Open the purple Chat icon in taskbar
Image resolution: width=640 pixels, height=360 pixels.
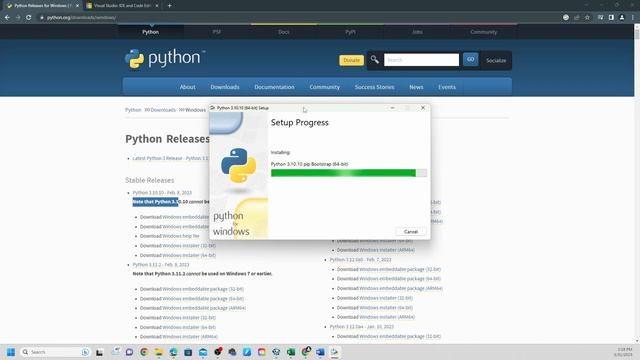pyautogui.click(x=129, y=352)
